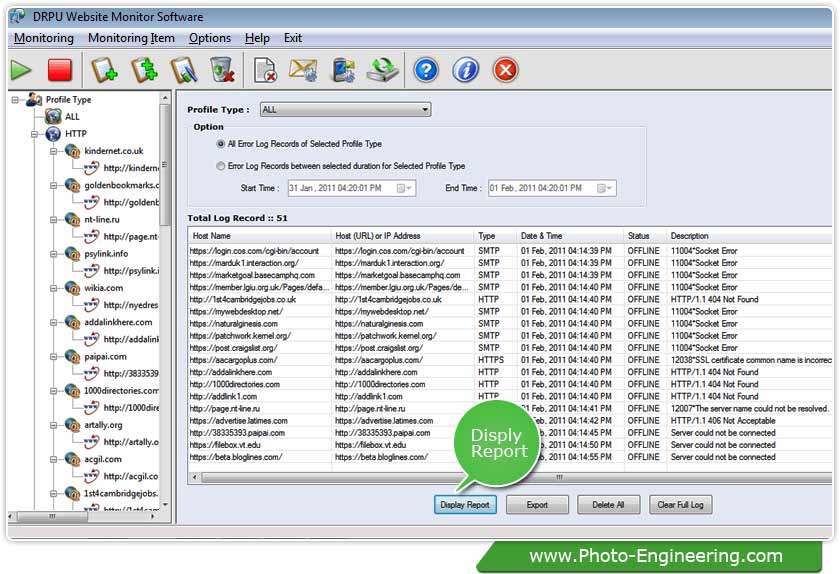This screenshot has height=574, width=840.
Task: Open the Monitoring Item menu
Action: click(131, 38)
